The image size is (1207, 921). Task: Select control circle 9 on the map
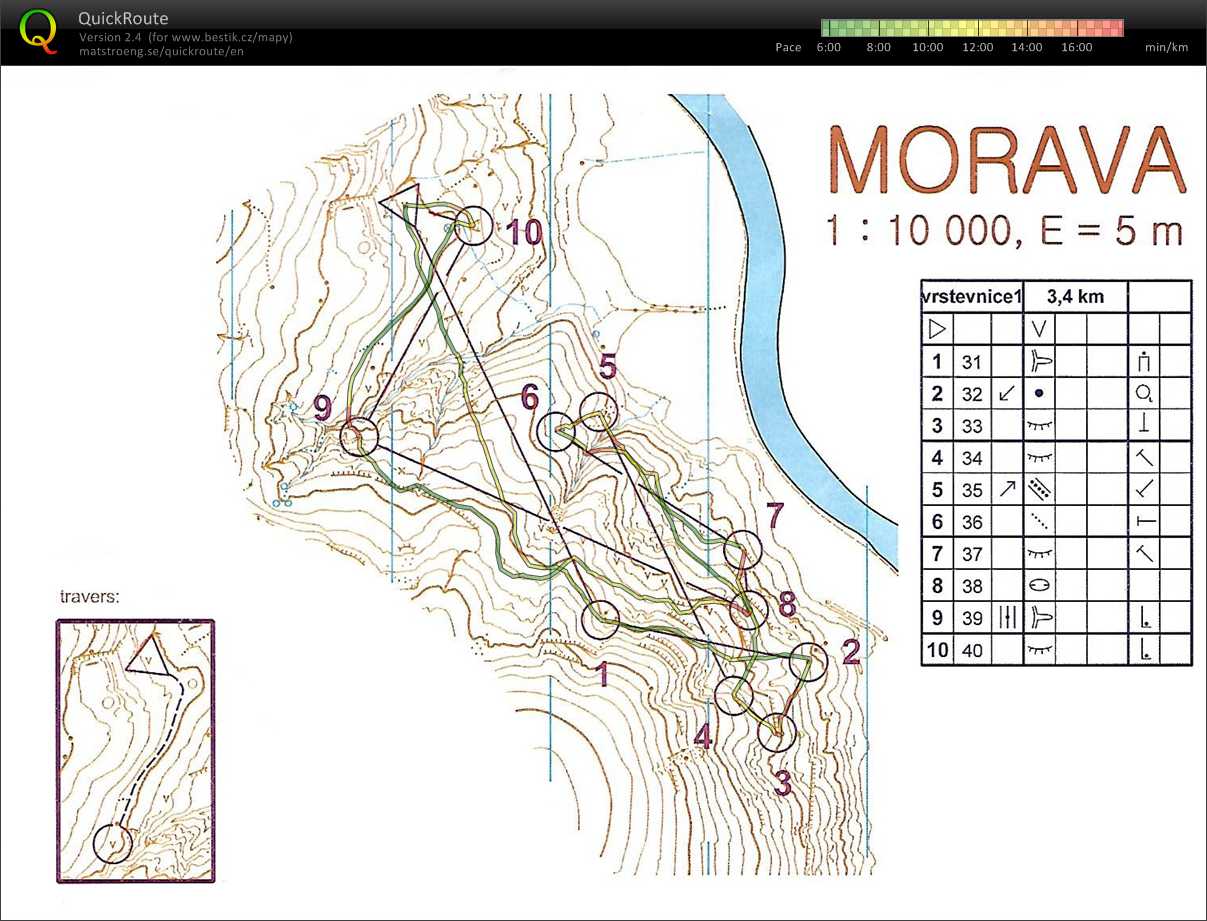click(x=358, y=437)
